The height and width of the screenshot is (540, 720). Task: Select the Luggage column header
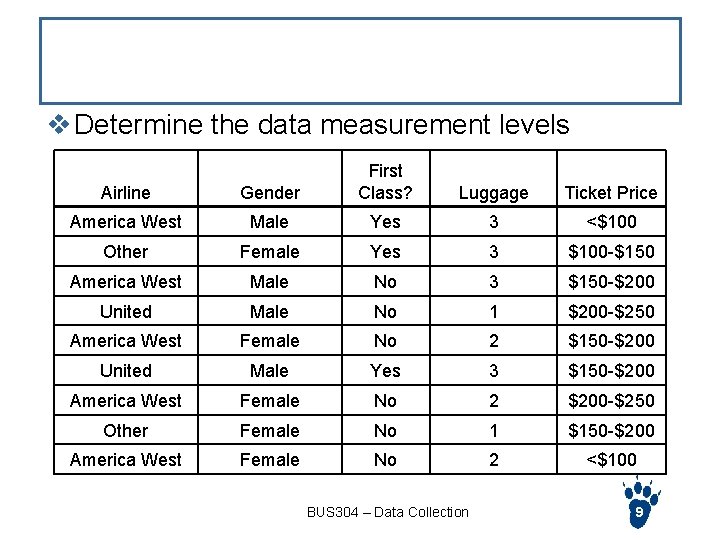(493, 192)
